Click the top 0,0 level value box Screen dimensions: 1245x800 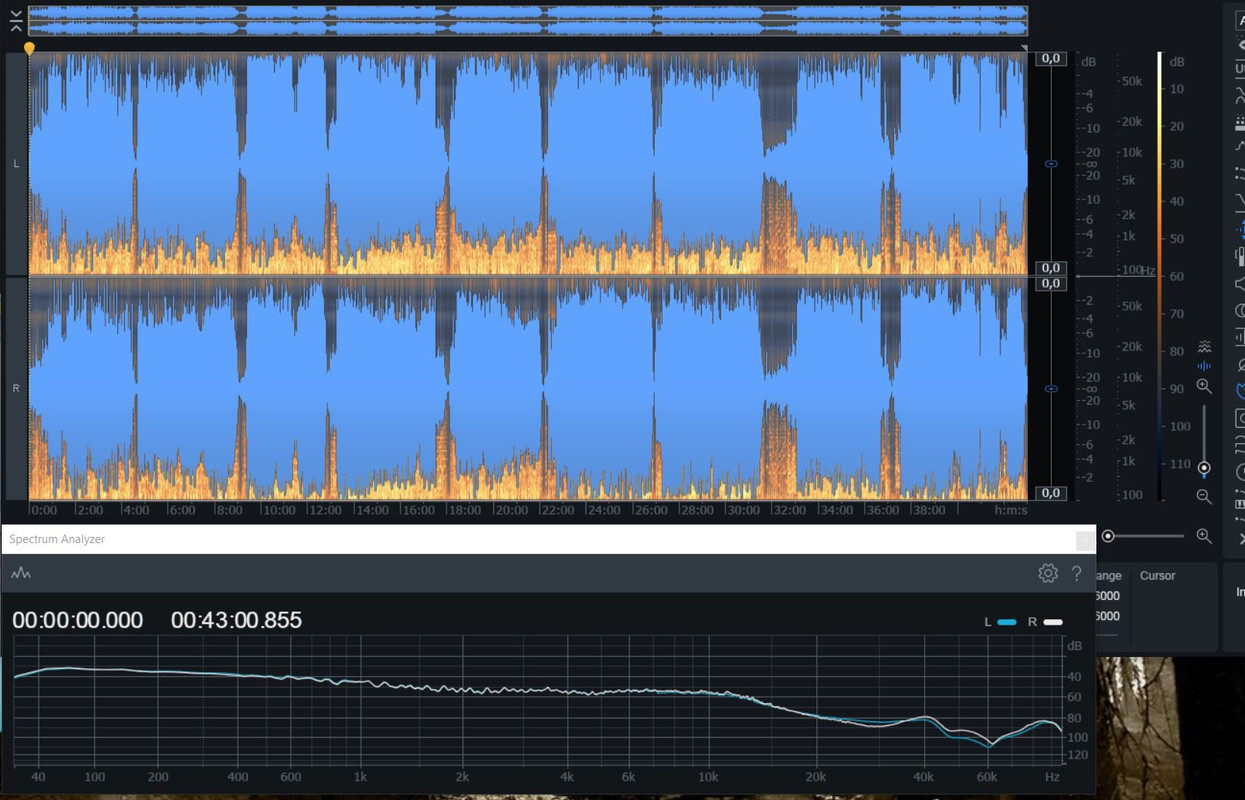tap(1051, 59)
